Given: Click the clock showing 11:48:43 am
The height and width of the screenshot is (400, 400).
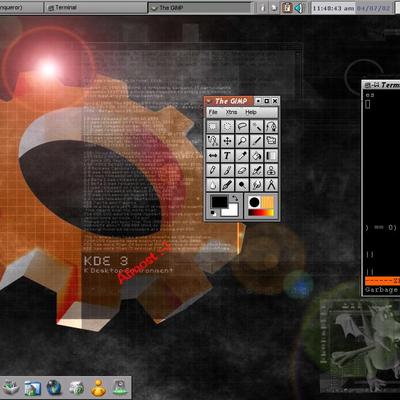Looking at the screenshot, I should 334,8.
